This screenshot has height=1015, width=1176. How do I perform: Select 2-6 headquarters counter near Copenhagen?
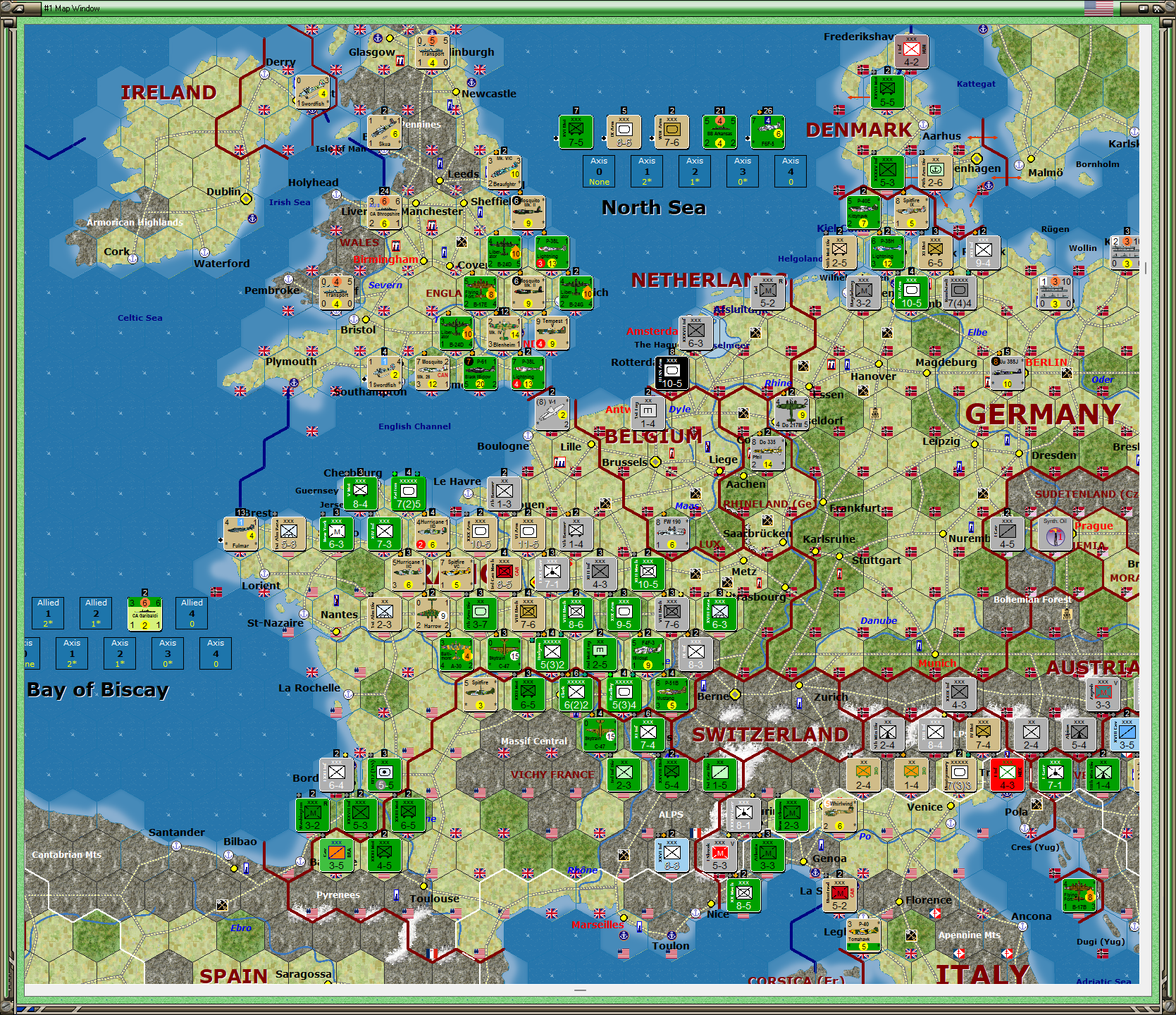pyautogui.click(x=935, y=172)
